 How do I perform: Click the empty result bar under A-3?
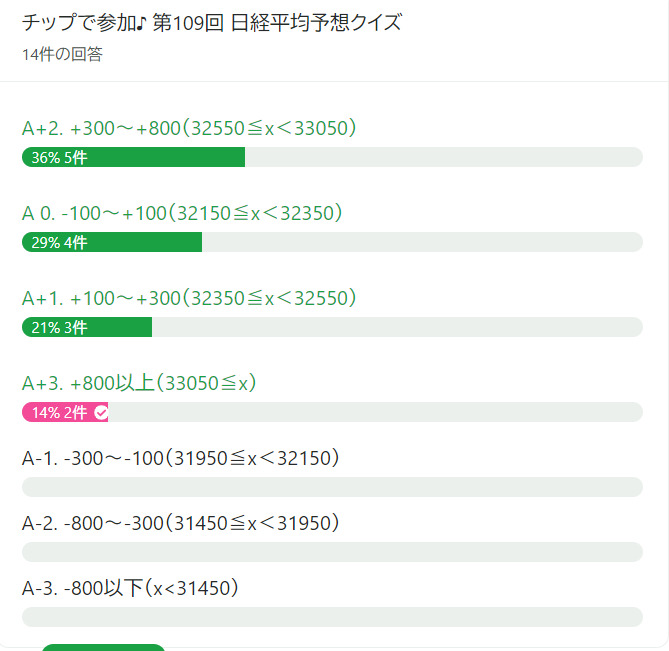point(332,617)
